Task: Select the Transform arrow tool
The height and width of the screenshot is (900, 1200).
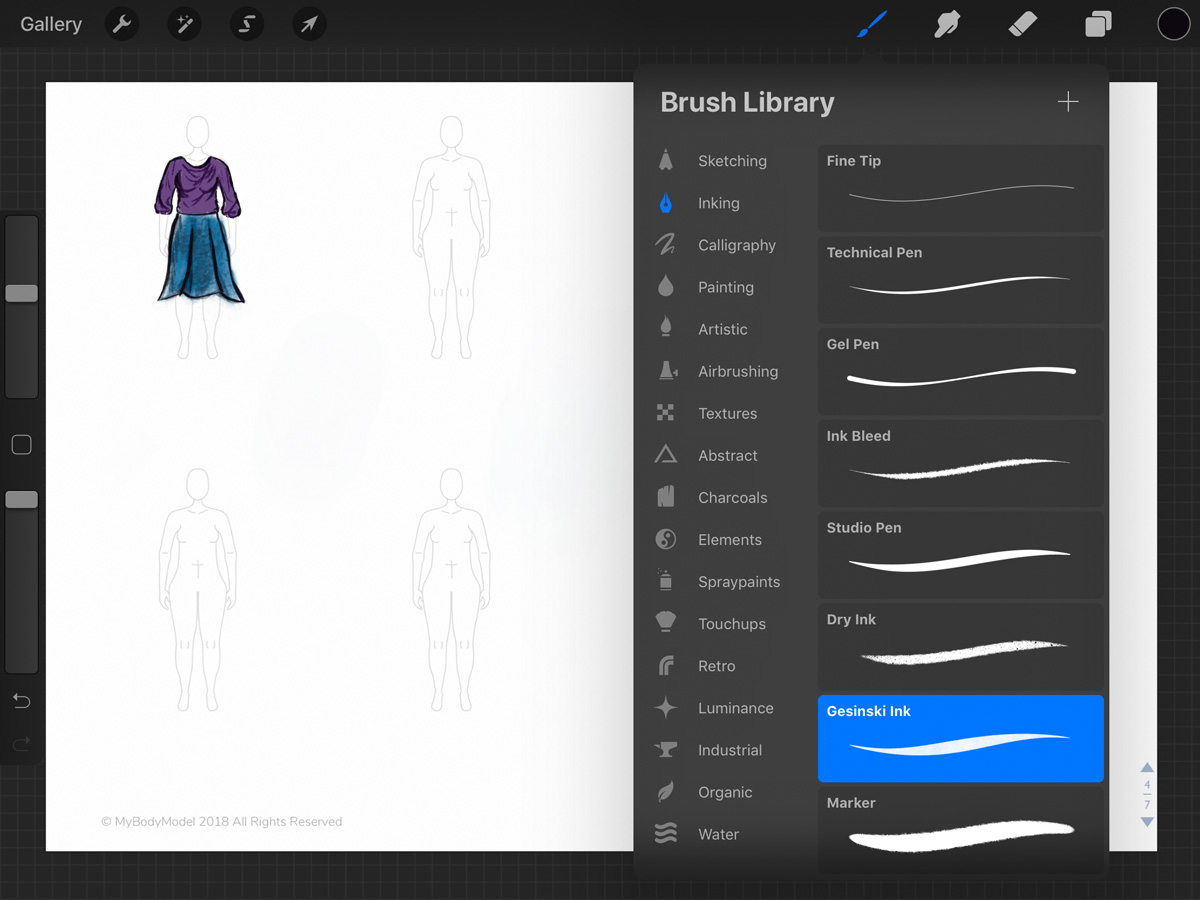Action: click(308, 23)
